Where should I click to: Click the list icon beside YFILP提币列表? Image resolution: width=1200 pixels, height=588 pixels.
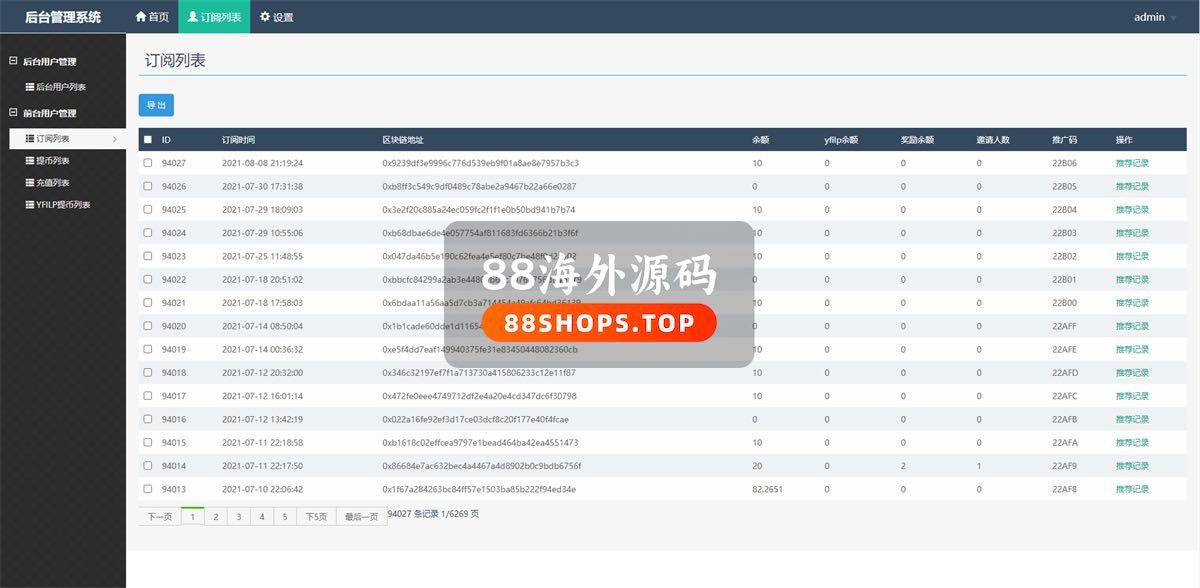click(x=29, y=205)
